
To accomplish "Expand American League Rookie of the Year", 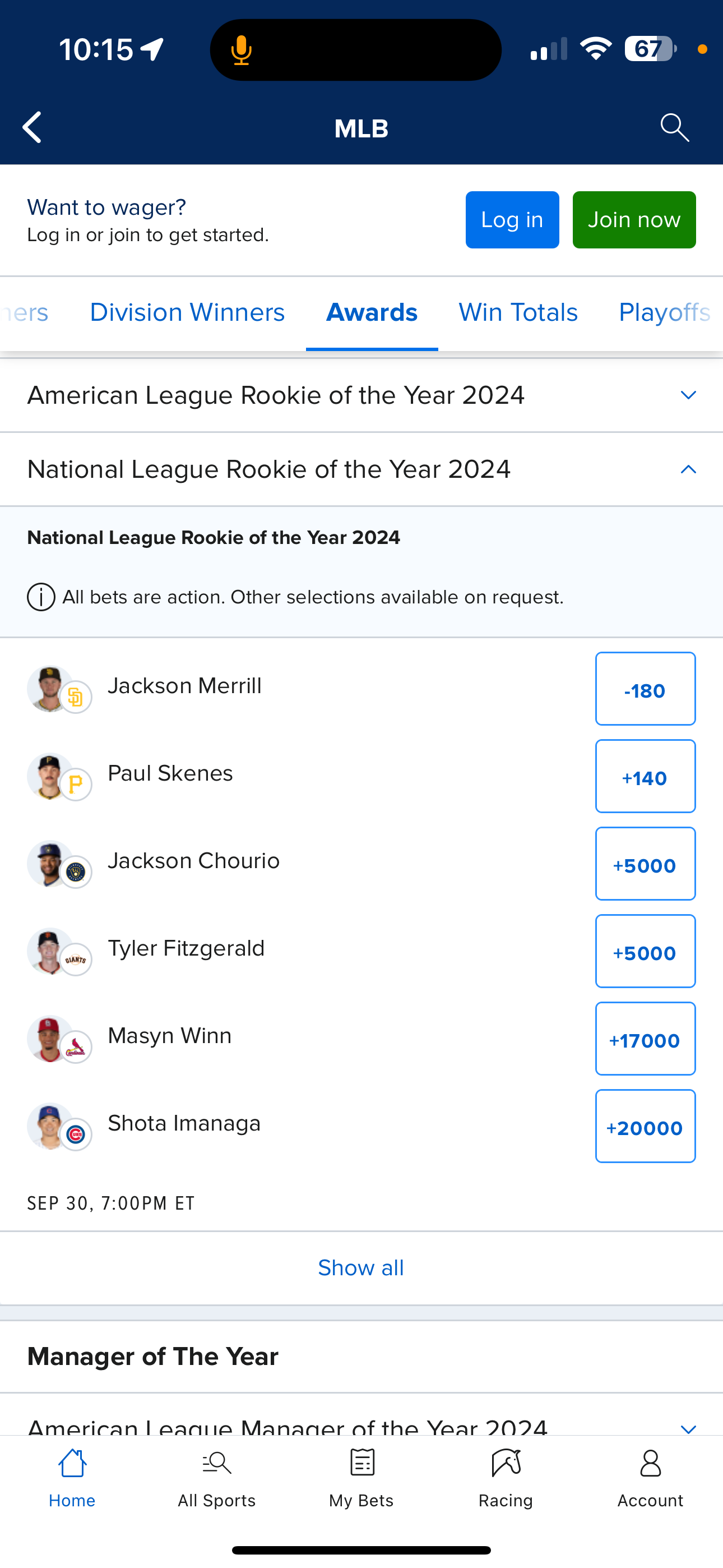I will 688,396.
